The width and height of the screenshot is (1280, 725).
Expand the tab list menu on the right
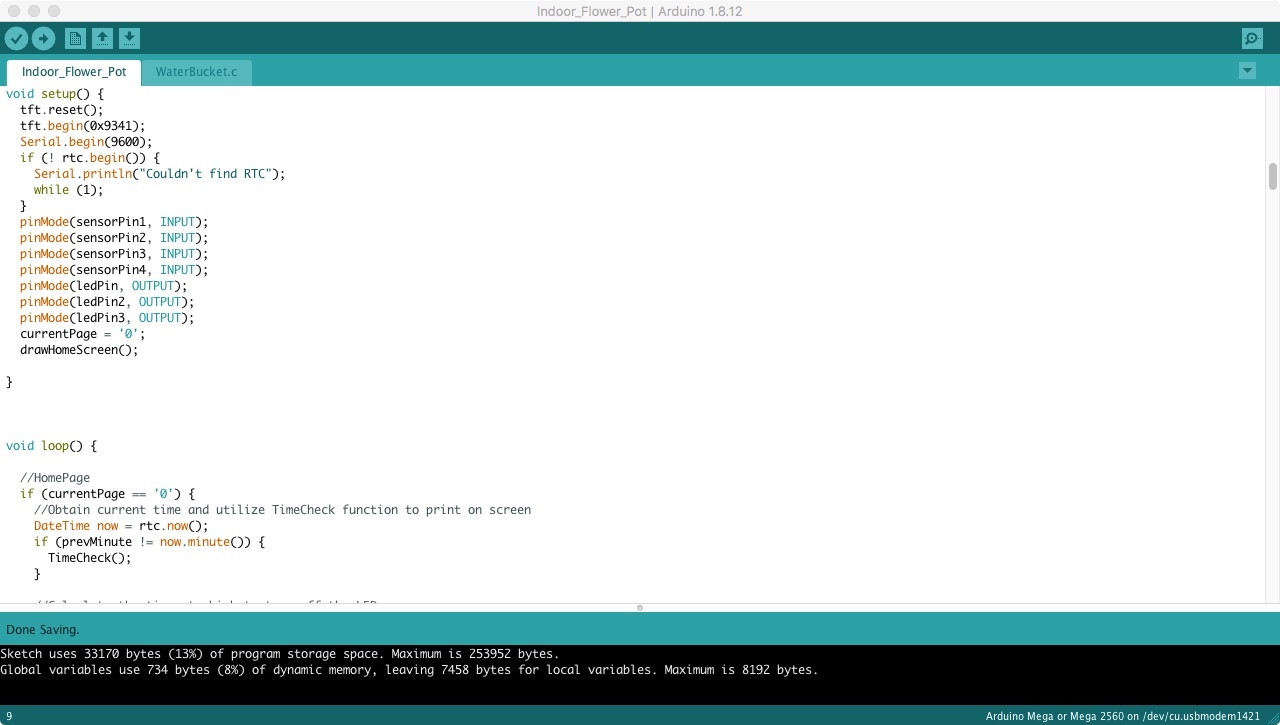(1247, 71)
